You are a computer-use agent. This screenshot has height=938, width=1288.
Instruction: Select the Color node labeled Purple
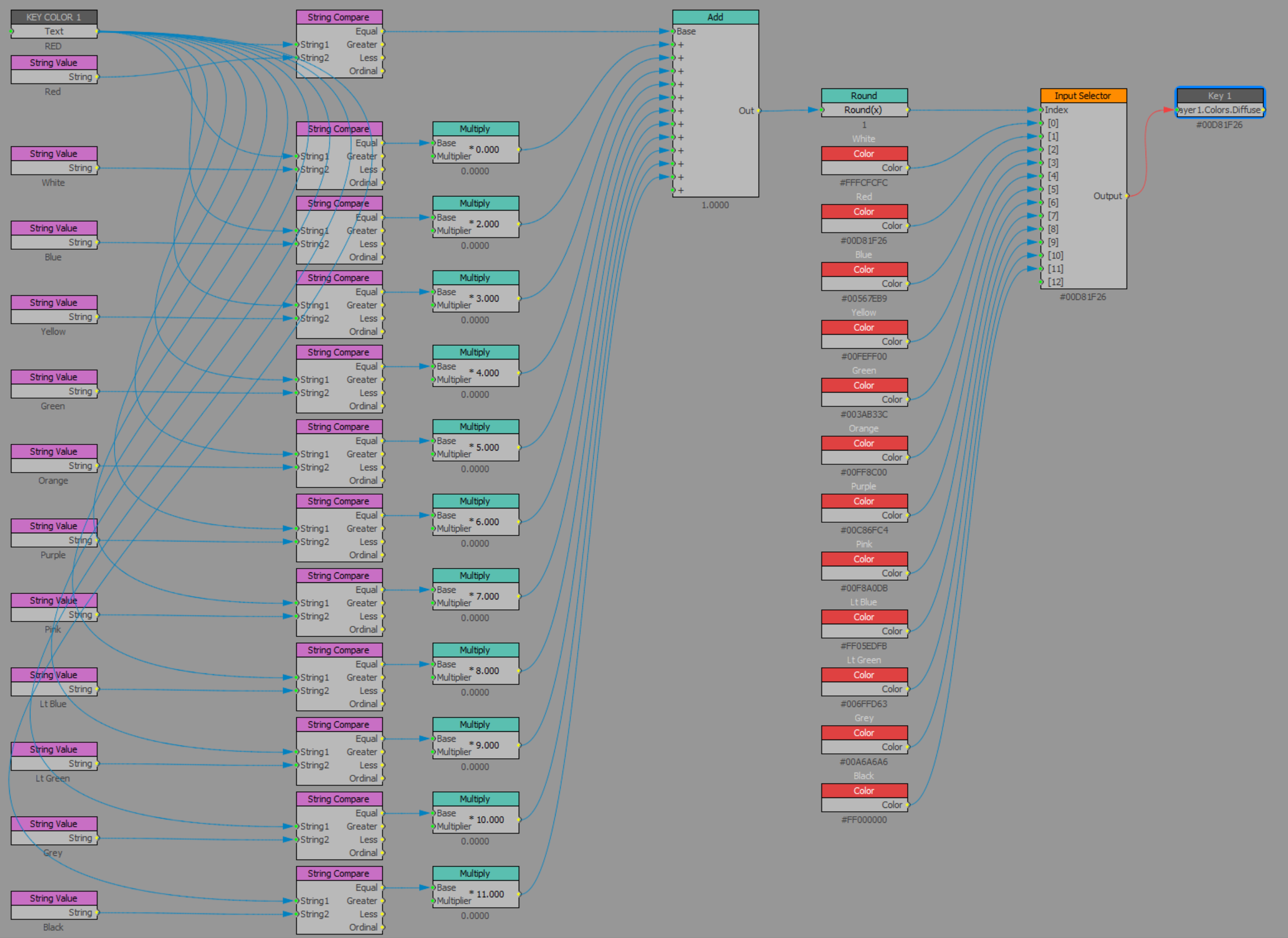(864, 501)
